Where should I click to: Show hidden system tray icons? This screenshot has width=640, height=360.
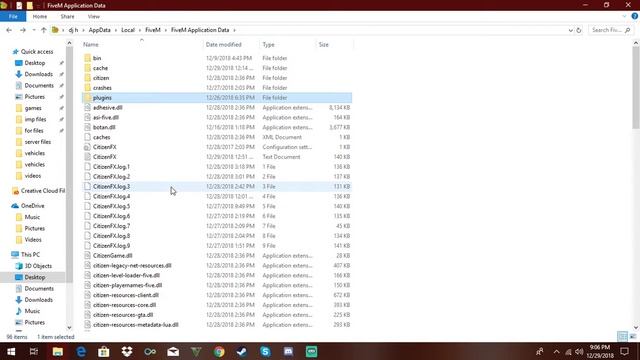tap(556, 352)
